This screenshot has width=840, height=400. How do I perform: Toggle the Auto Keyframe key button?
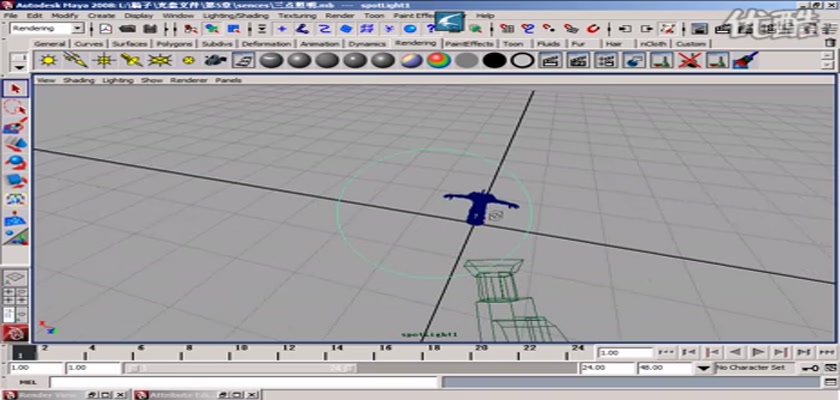coord(809,368)
